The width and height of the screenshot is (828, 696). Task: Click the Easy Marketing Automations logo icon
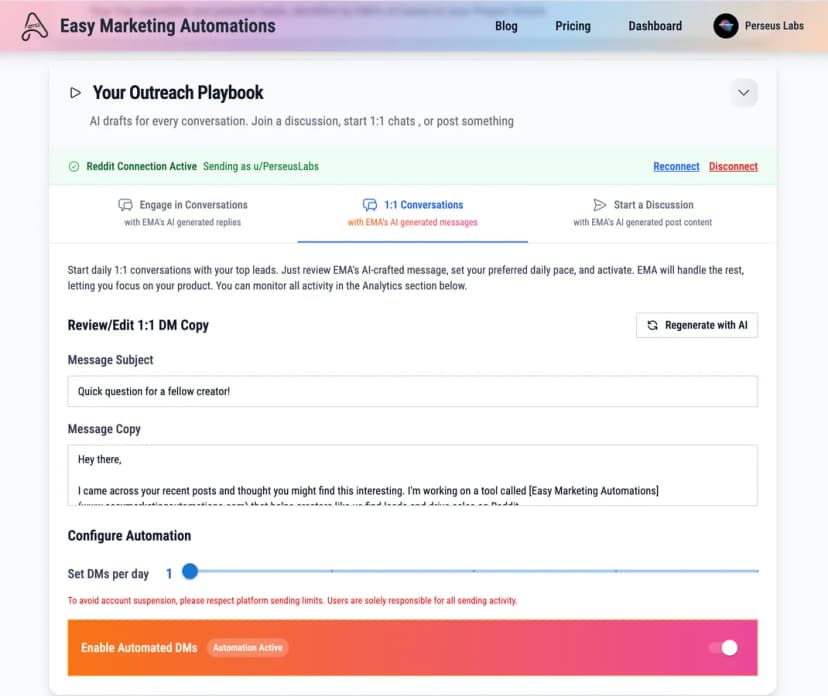34,26
